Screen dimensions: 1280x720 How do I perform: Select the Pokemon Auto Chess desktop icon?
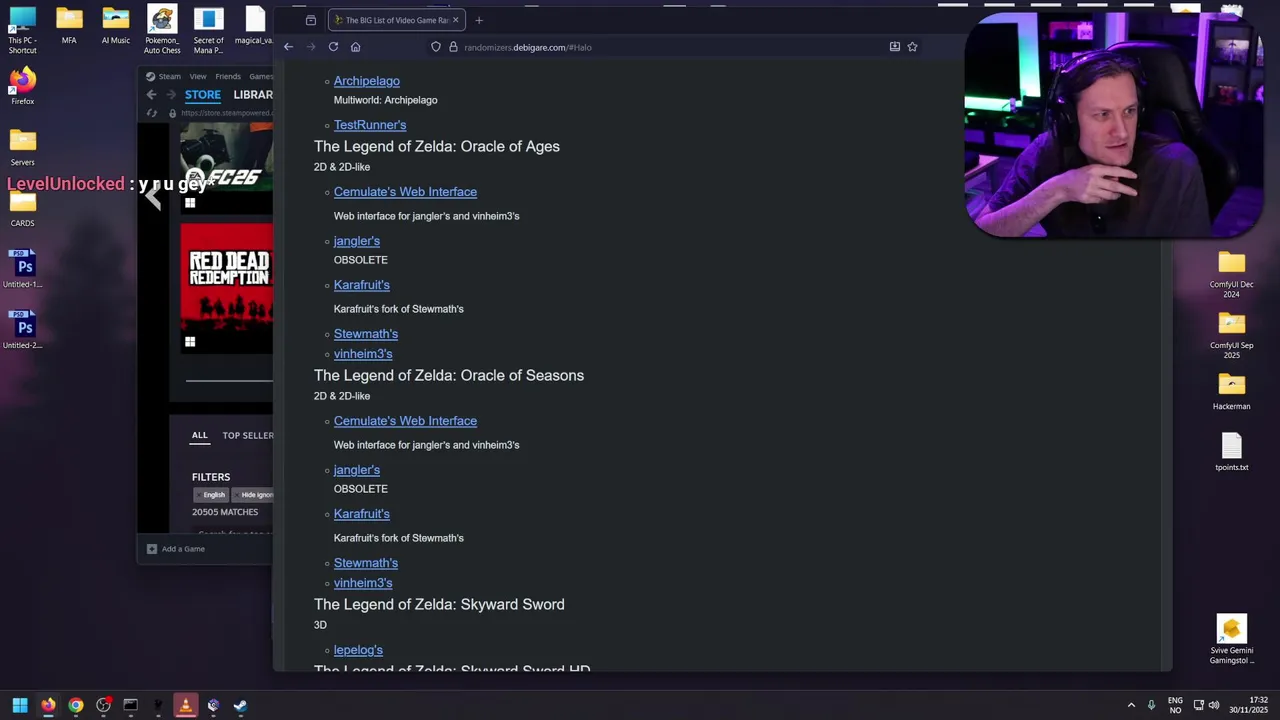tap(162, 30)
